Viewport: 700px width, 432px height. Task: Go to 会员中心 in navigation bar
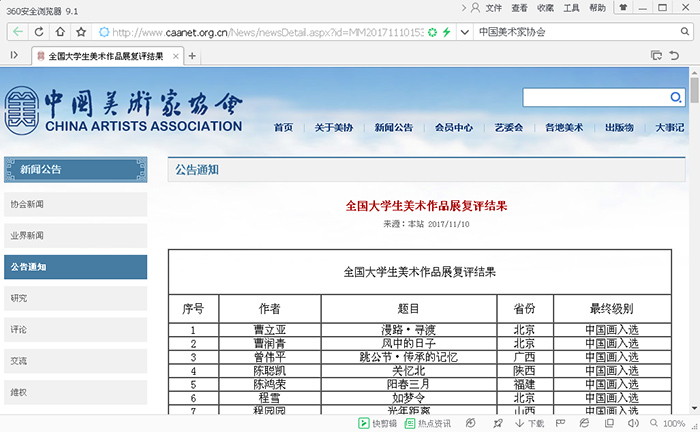453,127
